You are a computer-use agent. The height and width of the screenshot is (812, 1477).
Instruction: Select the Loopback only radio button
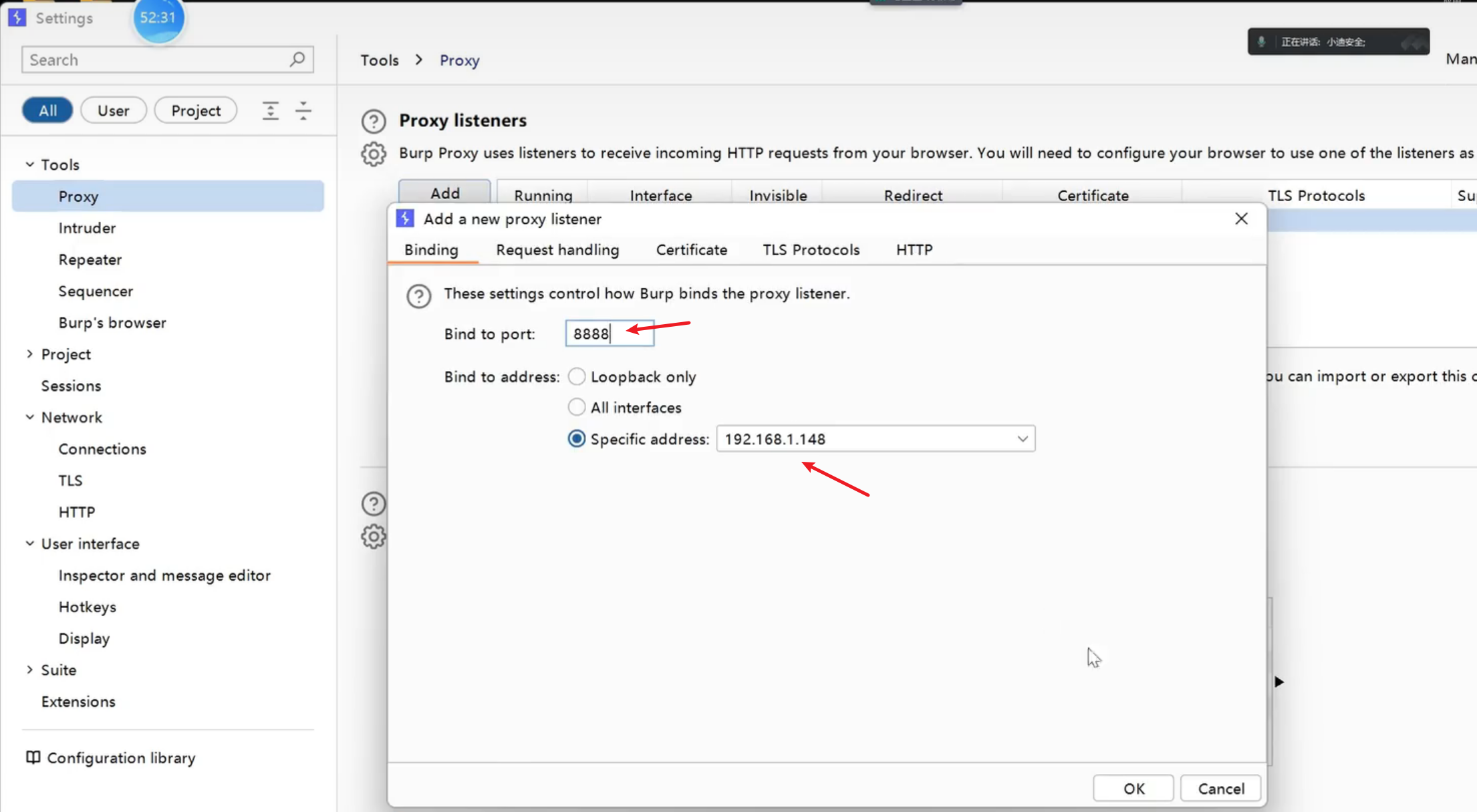pyautogui.click(x=576, y=377)
